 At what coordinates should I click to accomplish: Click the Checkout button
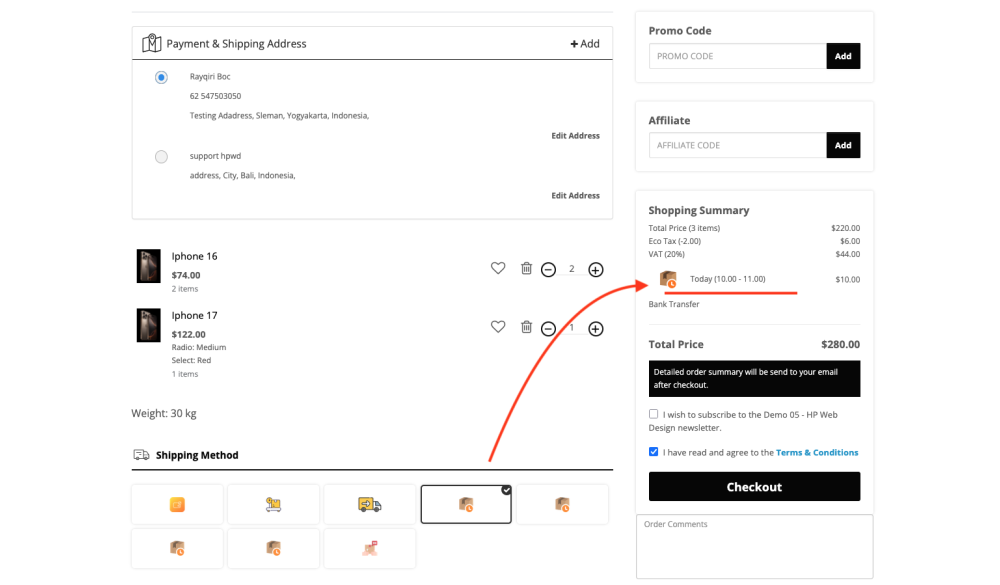click(754, 487)
